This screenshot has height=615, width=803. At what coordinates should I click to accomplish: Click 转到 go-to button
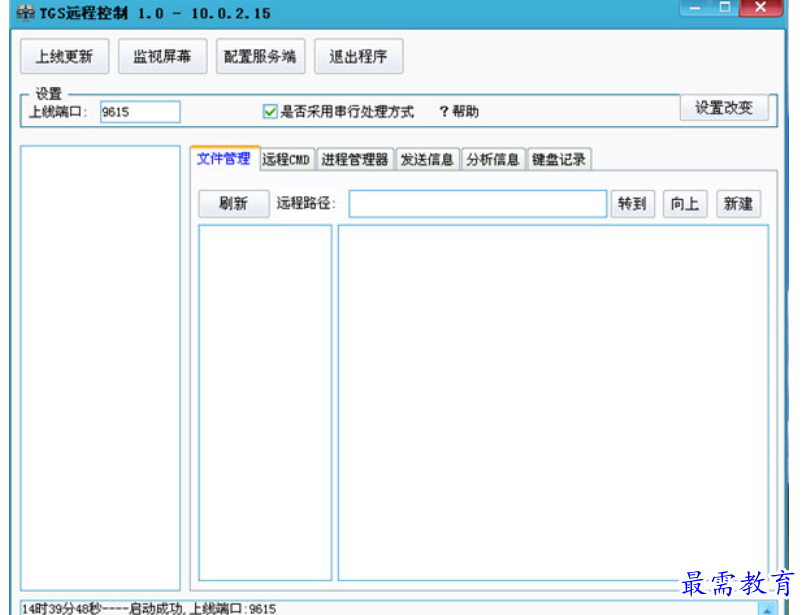(632, 204)
